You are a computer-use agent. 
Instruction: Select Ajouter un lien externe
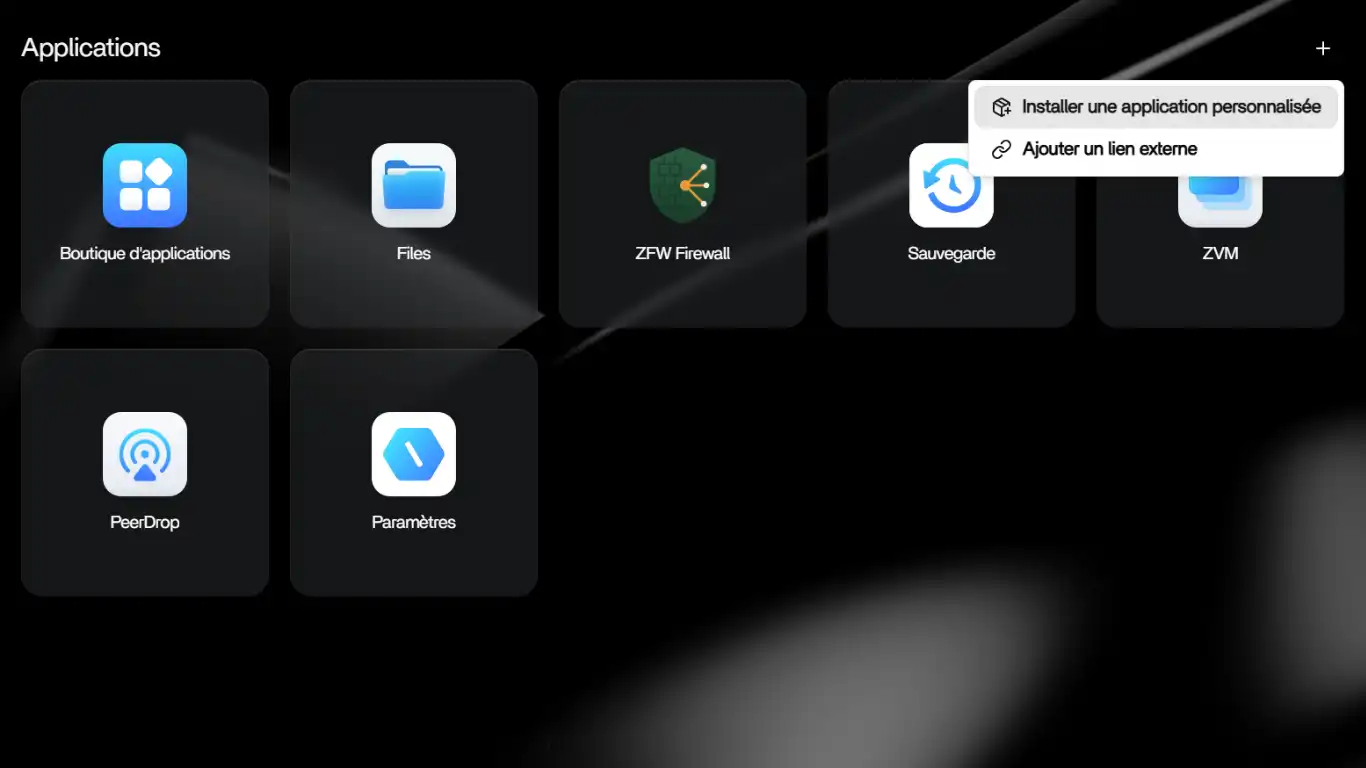click(1156, 149)
